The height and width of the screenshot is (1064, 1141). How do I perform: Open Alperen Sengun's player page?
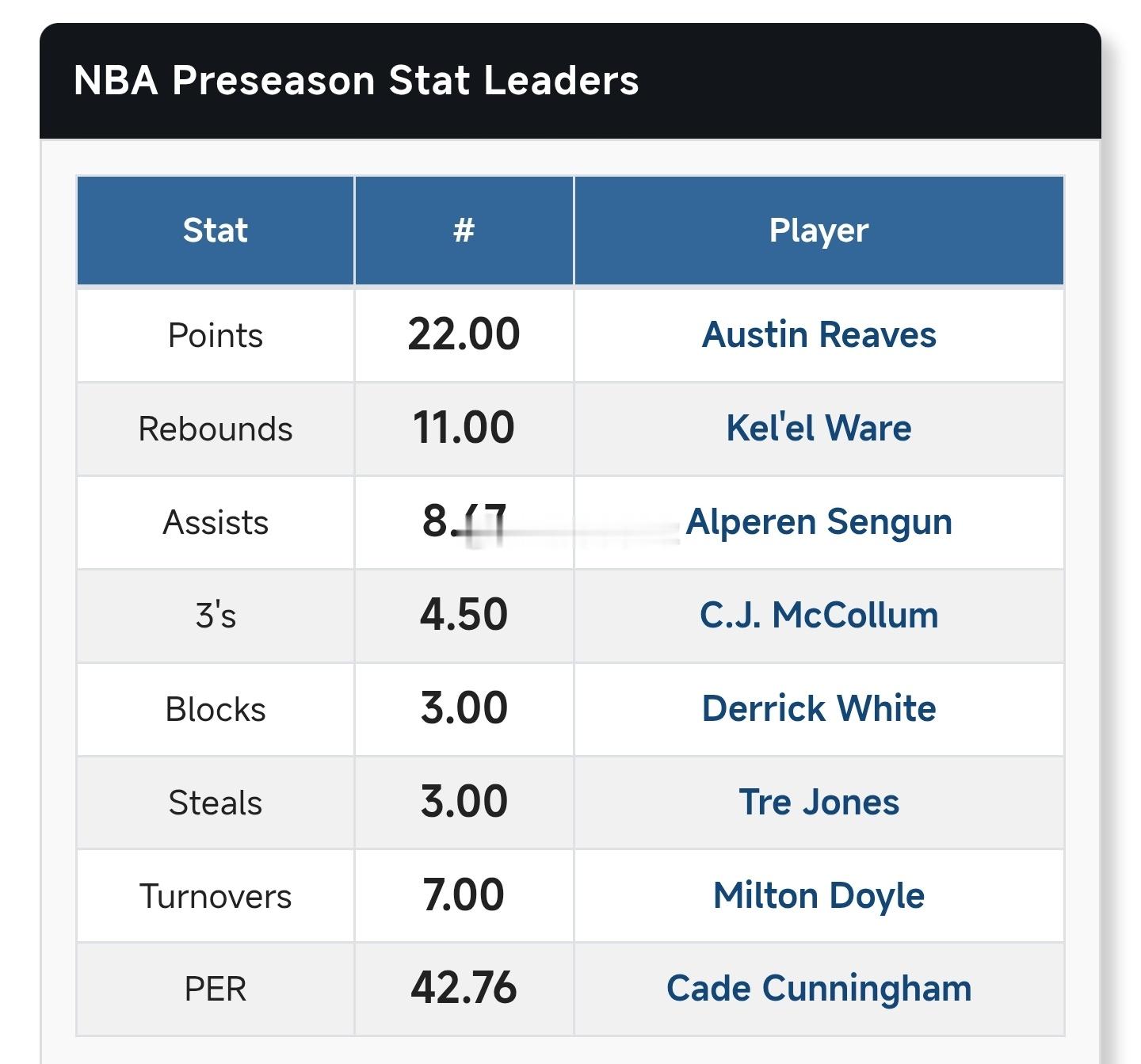819,521
